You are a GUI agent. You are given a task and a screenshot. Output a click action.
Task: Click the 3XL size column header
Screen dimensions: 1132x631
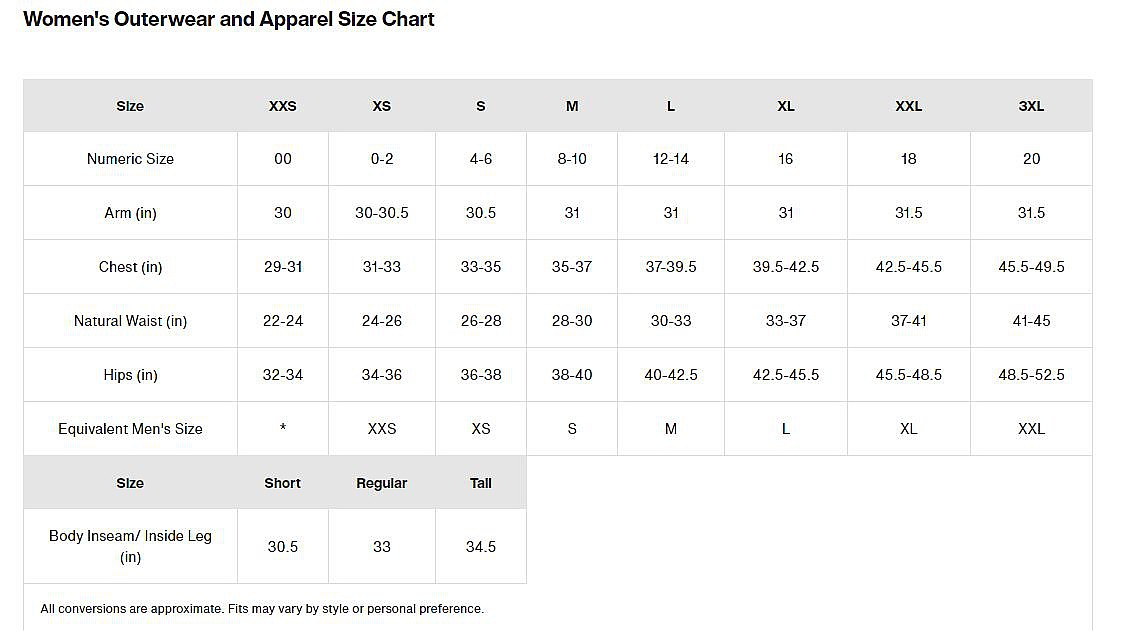(1031, 106)
